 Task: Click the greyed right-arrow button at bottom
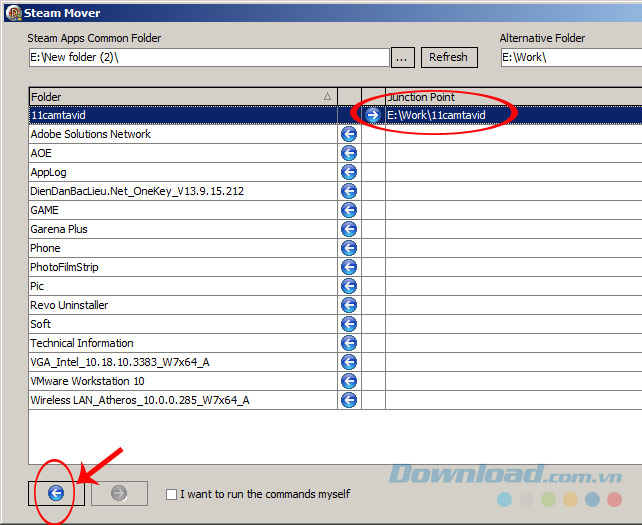tap(119, 493)
